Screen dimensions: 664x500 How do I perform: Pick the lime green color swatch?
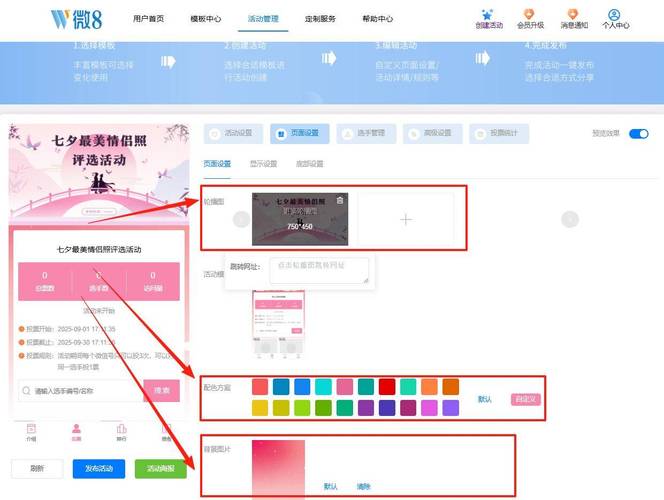pyautogui.click(x=302, y=408)
